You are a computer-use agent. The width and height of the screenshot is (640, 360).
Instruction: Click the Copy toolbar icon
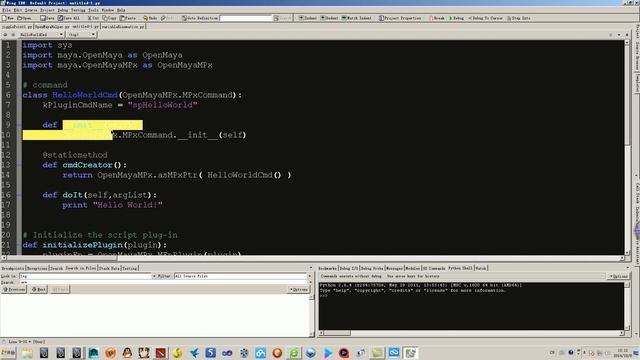pyautogui.click(x=109, y=18)
